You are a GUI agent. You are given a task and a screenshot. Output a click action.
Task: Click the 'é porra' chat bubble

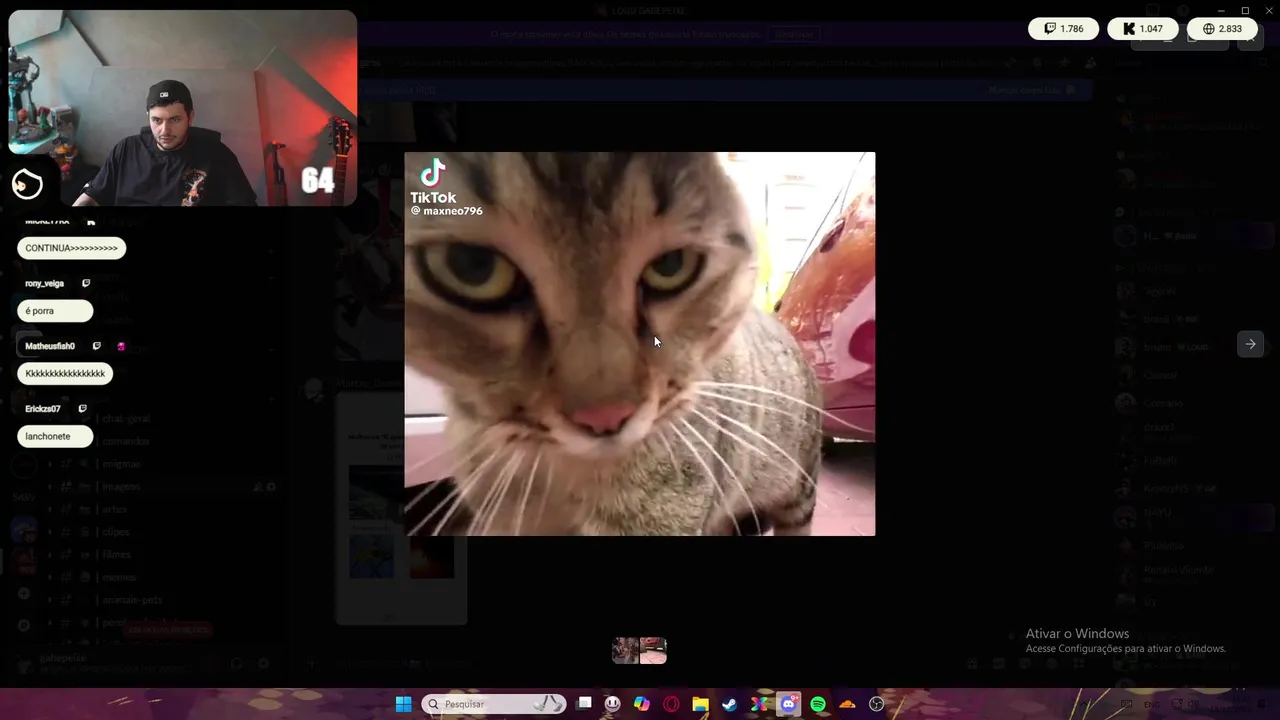(55, 311)
